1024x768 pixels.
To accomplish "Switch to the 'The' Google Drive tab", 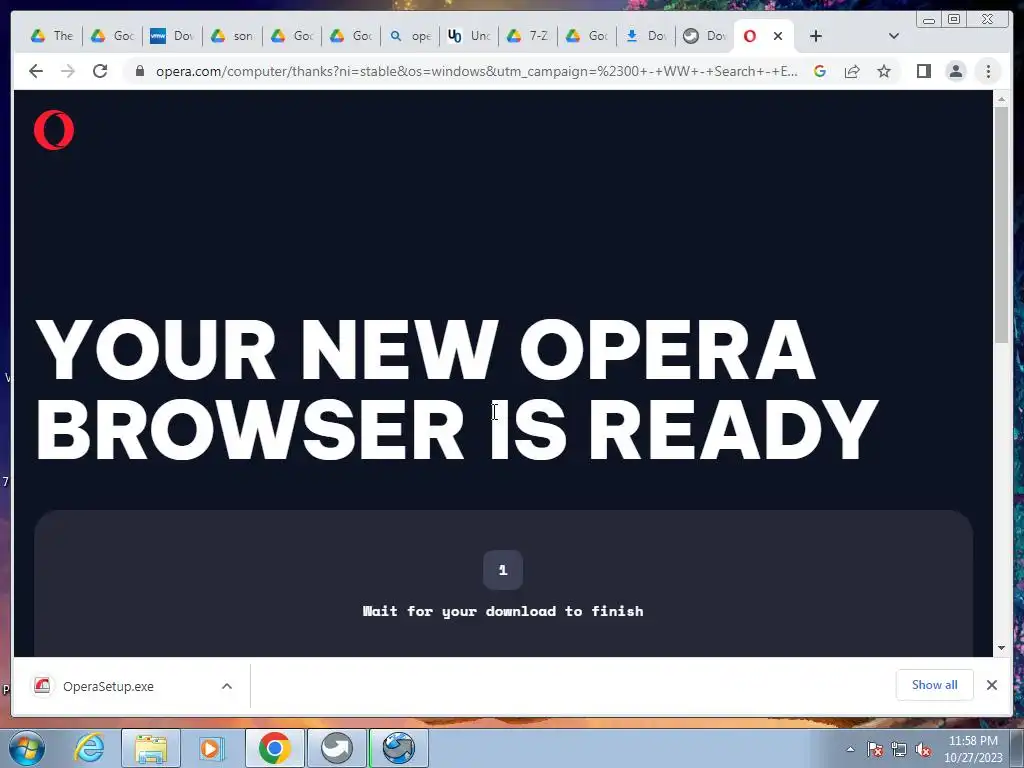I will coord(52,37).
